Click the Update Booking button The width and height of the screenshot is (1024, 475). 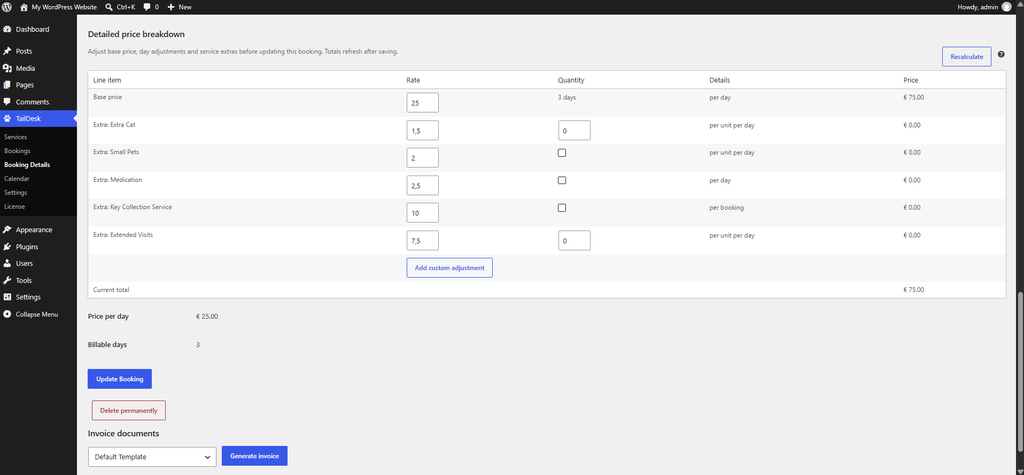pyautogui.click(x=120, y=379)
